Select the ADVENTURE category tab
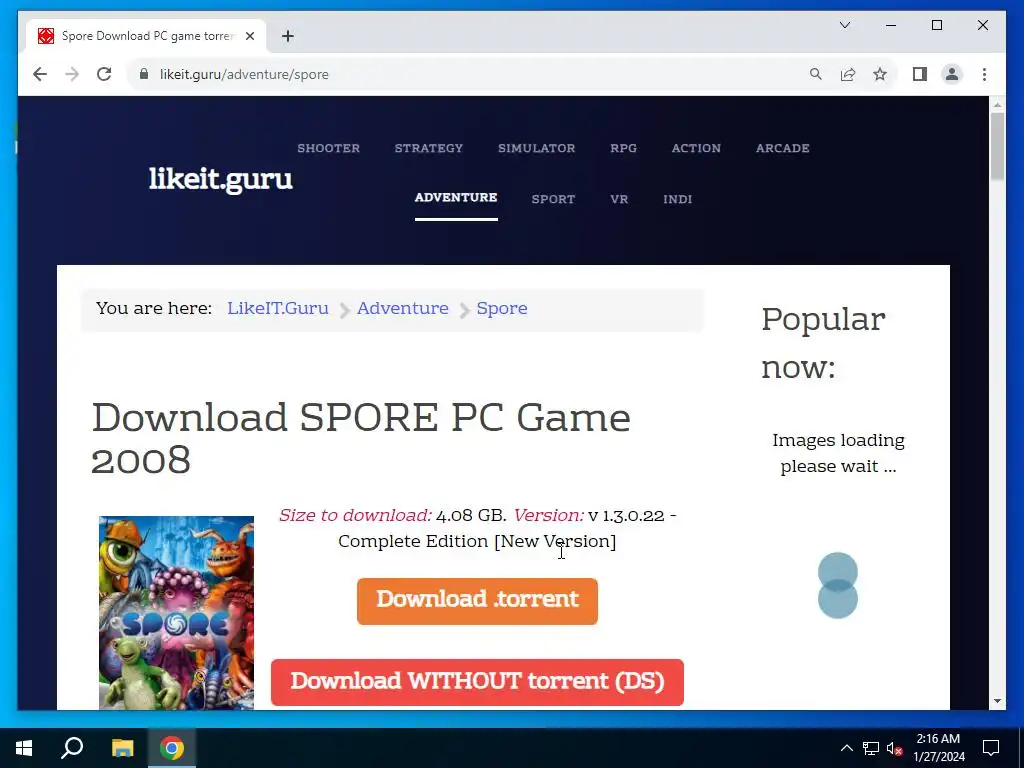Screen dimensions: 1024x768 [456, 198]
